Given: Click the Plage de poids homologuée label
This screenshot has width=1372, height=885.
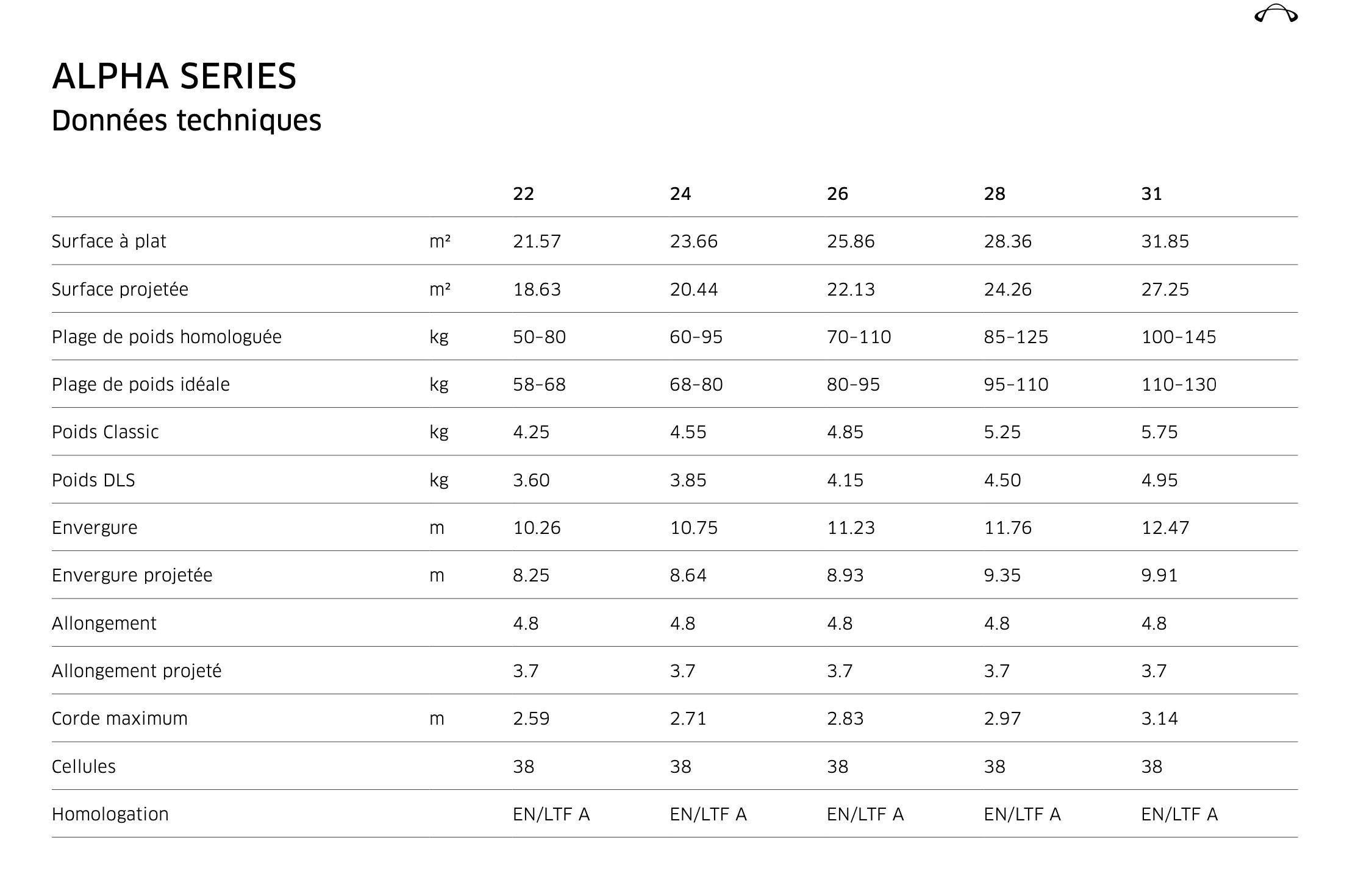Looking at the screenshot, I should [166, 337].
